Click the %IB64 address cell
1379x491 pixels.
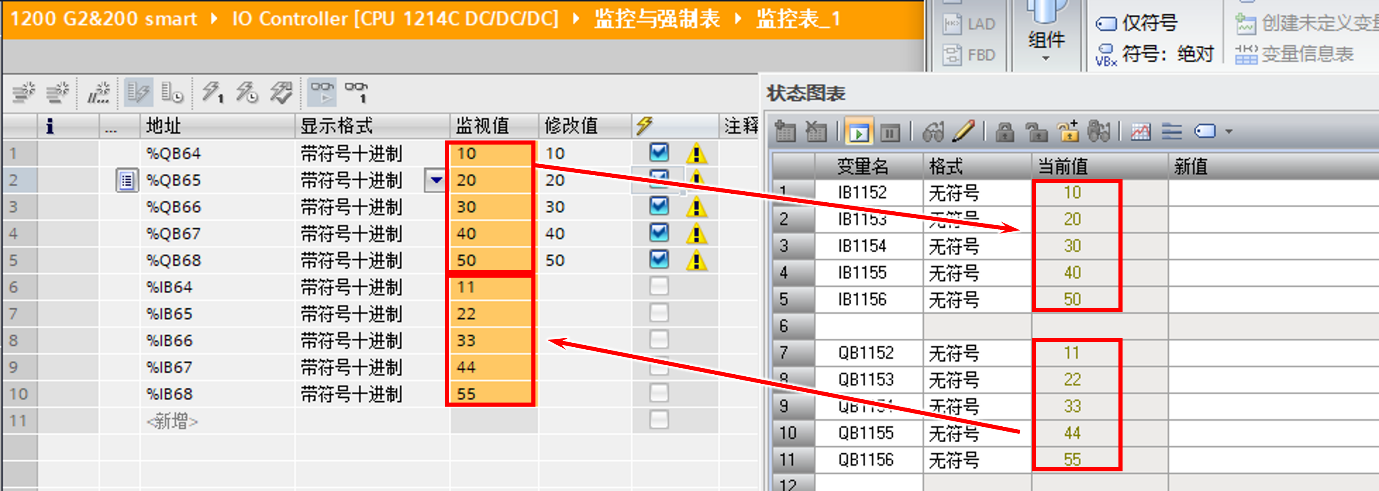point(217,287)
